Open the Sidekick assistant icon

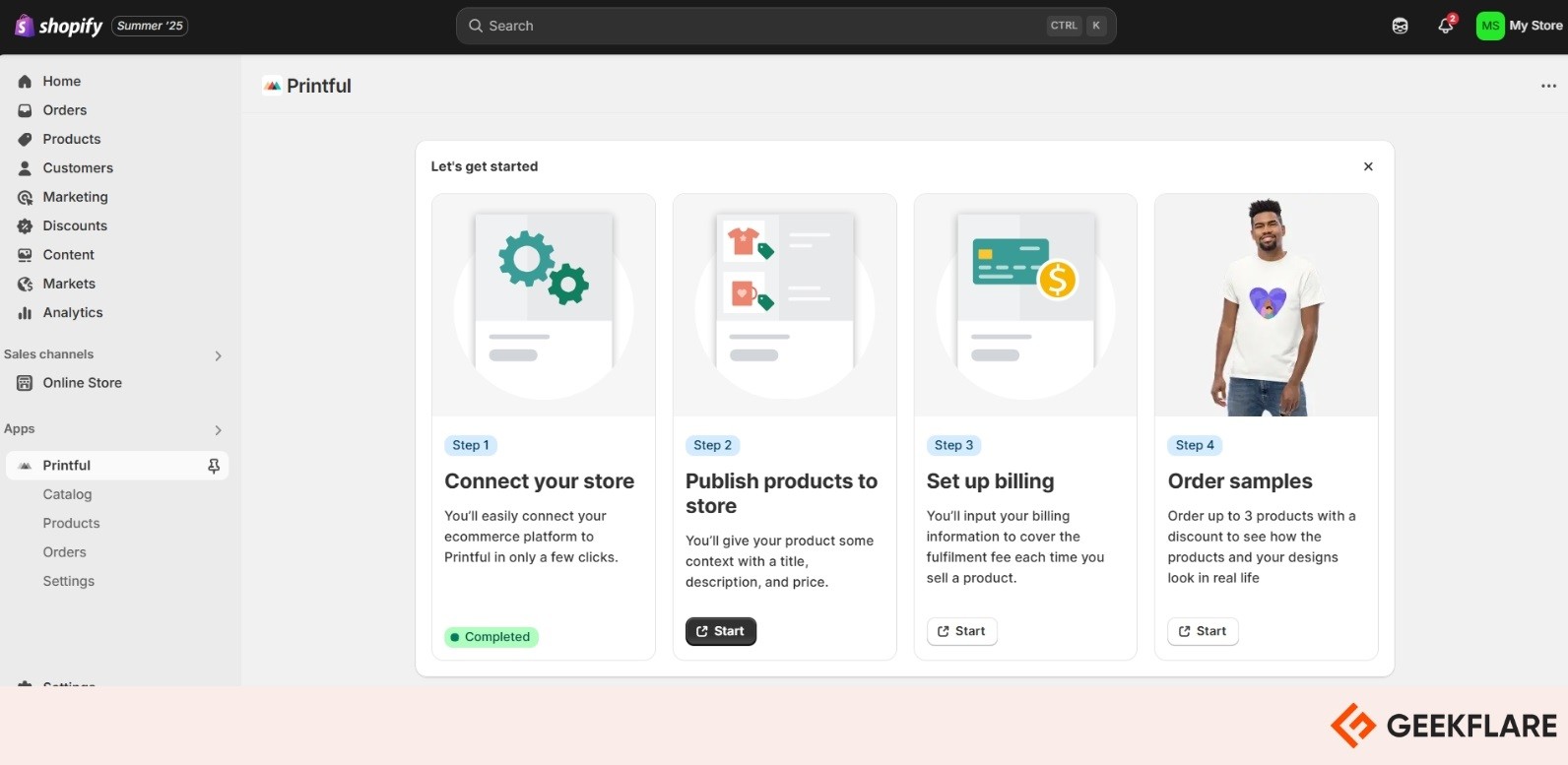click(x=1400, y=26)
